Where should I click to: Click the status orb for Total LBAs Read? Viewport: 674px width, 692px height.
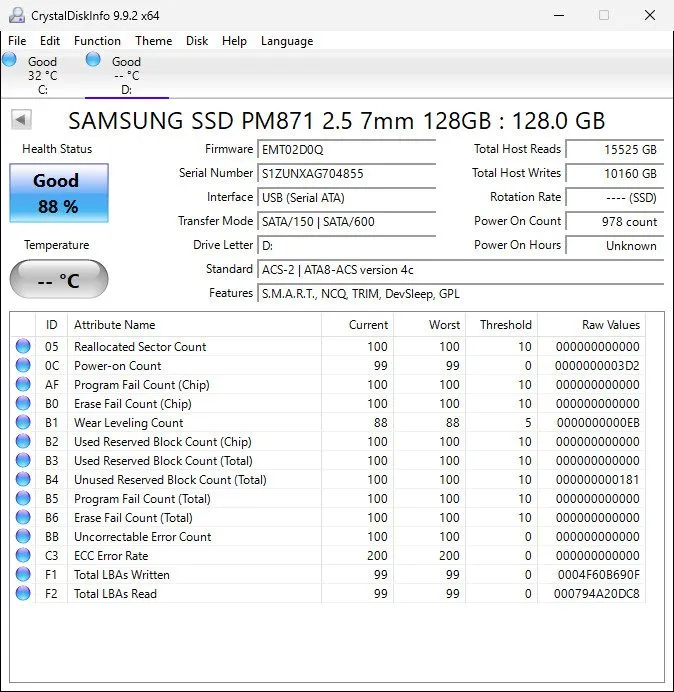click(x=23, y=593)
